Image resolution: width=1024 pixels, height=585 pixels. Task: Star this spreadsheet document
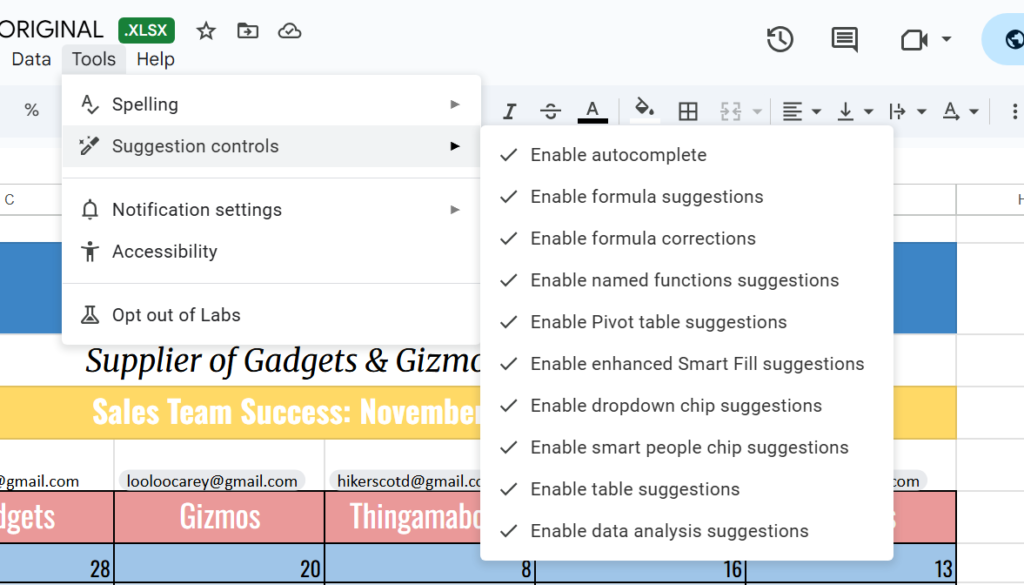[206, 31]
